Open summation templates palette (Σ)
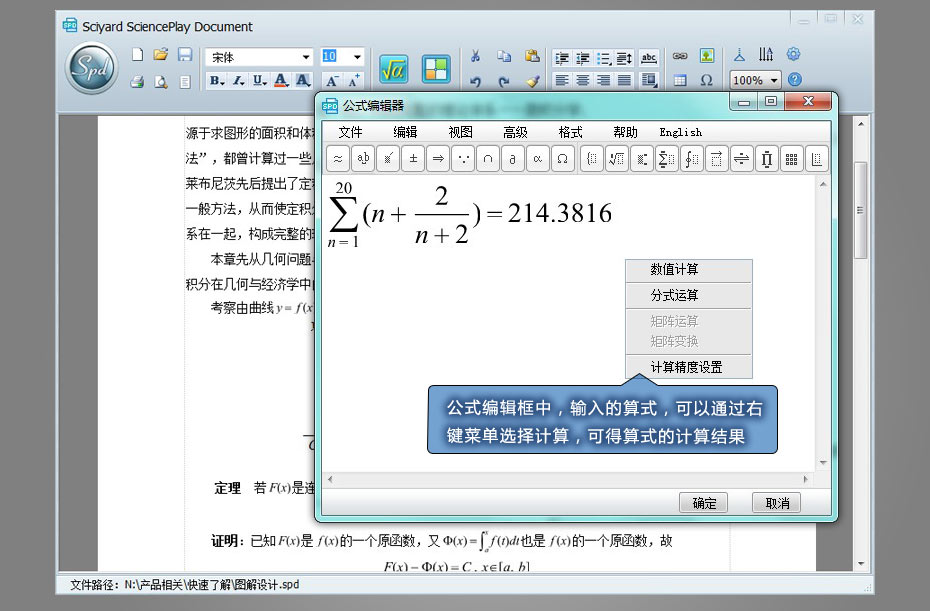Viewport: 930px width, 611px height. click(x=667, y=159)
